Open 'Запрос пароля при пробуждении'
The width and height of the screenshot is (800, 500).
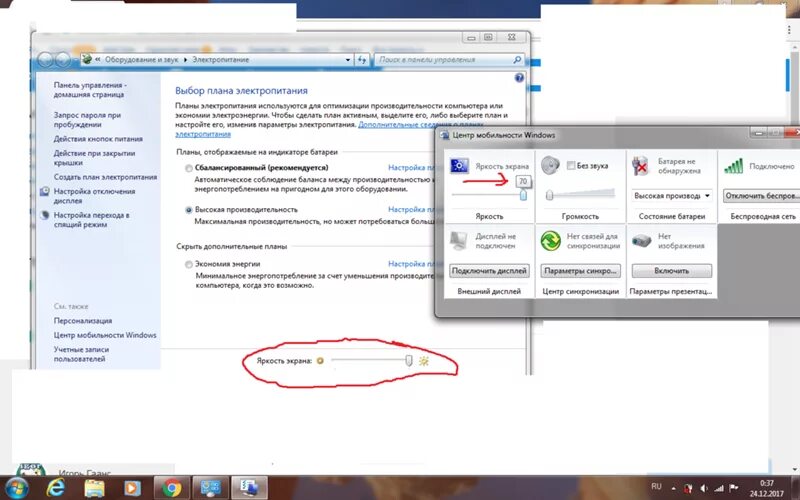coord(87,120)
